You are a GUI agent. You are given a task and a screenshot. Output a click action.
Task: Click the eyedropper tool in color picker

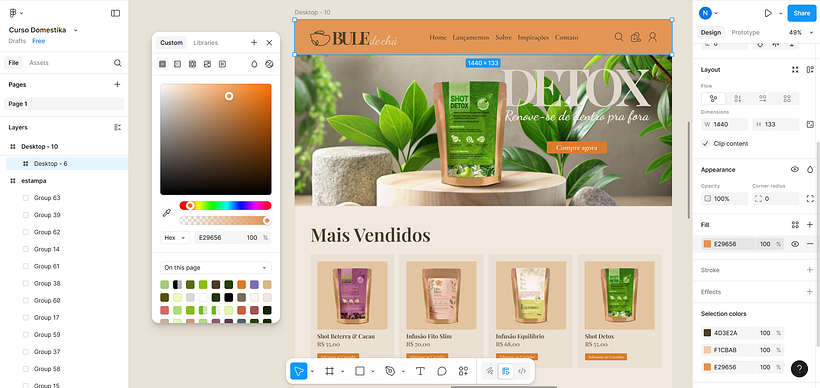tap(167, 213)
